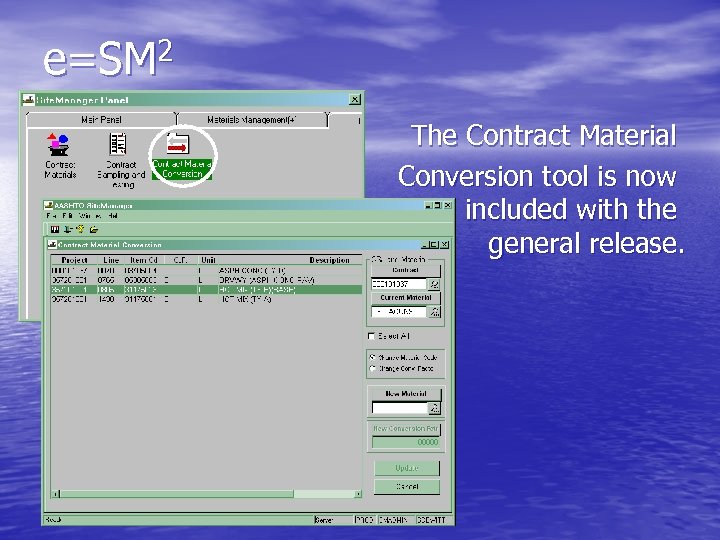Viewport: 720px width, 540px height.
Task: Click the Contract button
Action: pyautogui.click(x=406, y=270)
